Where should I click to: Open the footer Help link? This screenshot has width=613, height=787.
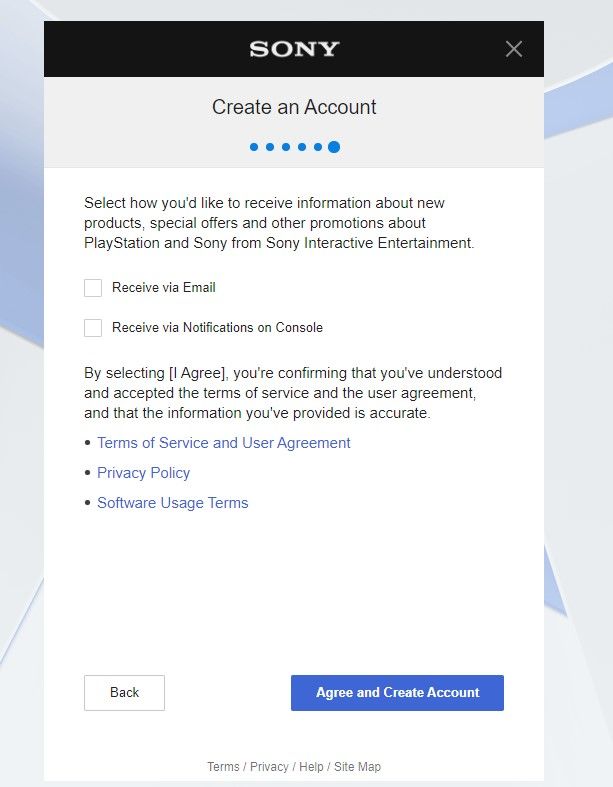pyautogui.click(x=311, y=767)
